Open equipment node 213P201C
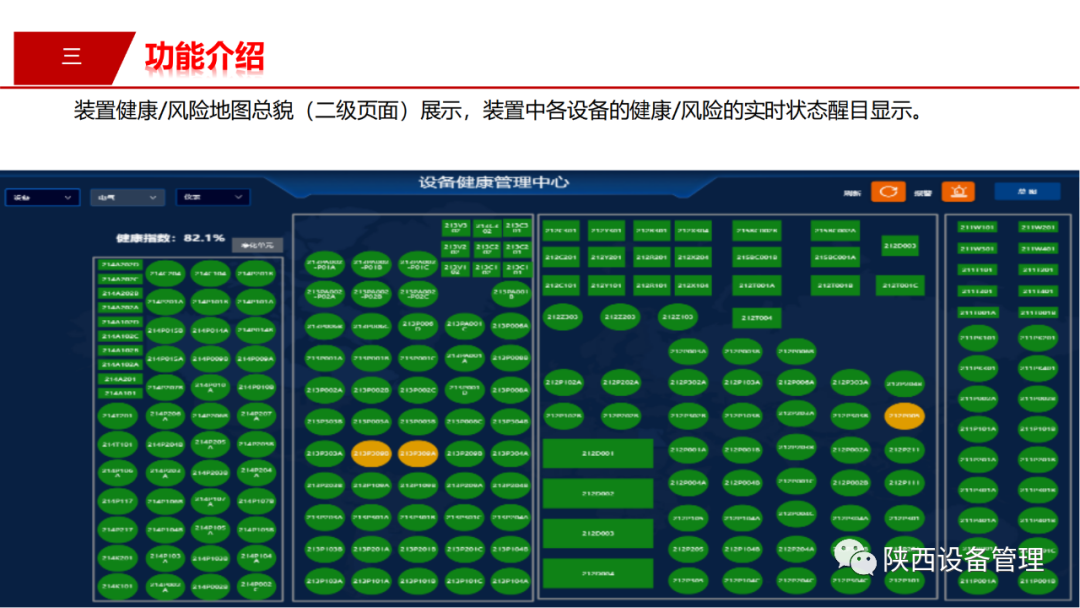This screenshot has width=1080, height=608. 464,549
